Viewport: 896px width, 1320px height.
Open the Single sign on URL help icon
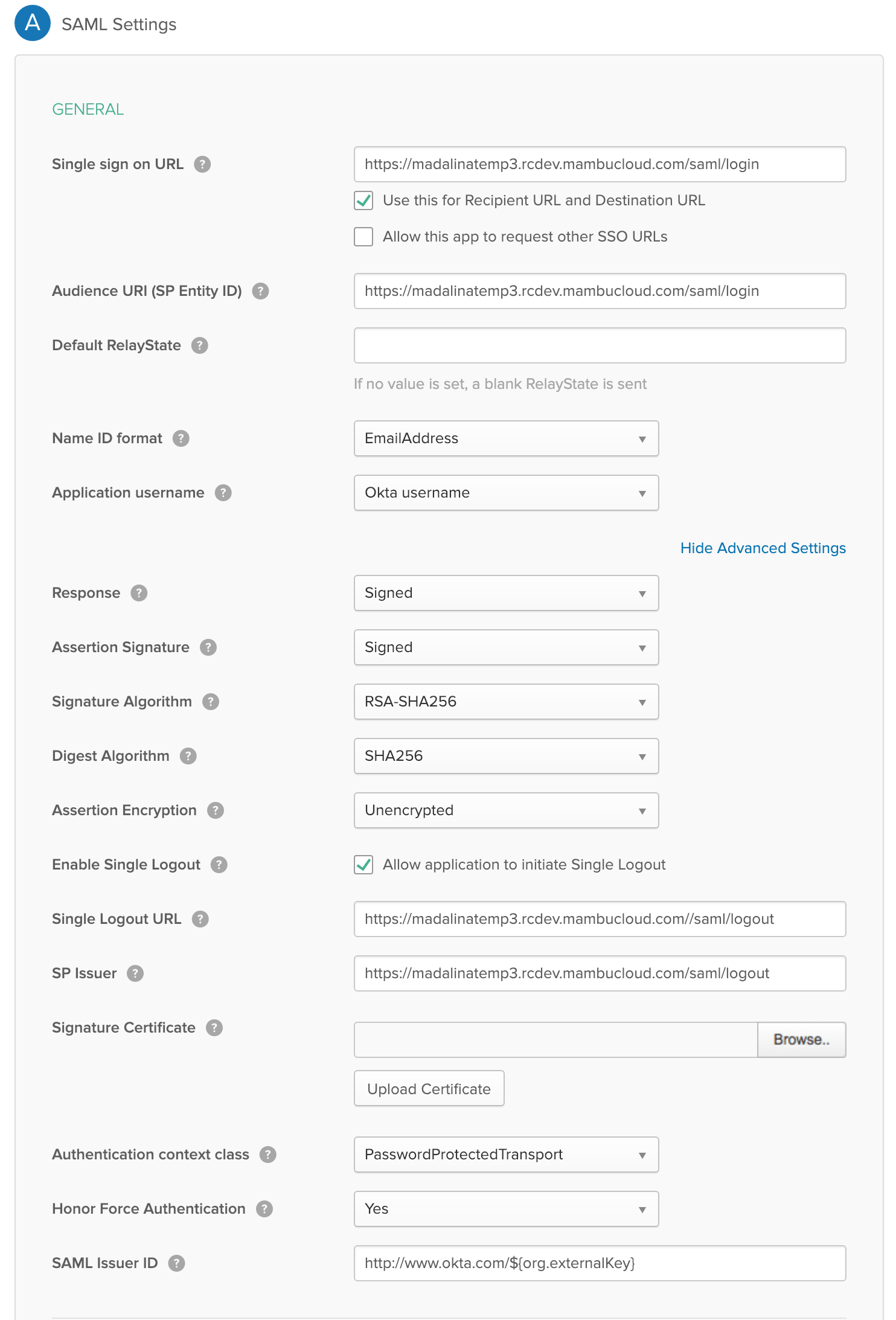click(x=202, y=164)
